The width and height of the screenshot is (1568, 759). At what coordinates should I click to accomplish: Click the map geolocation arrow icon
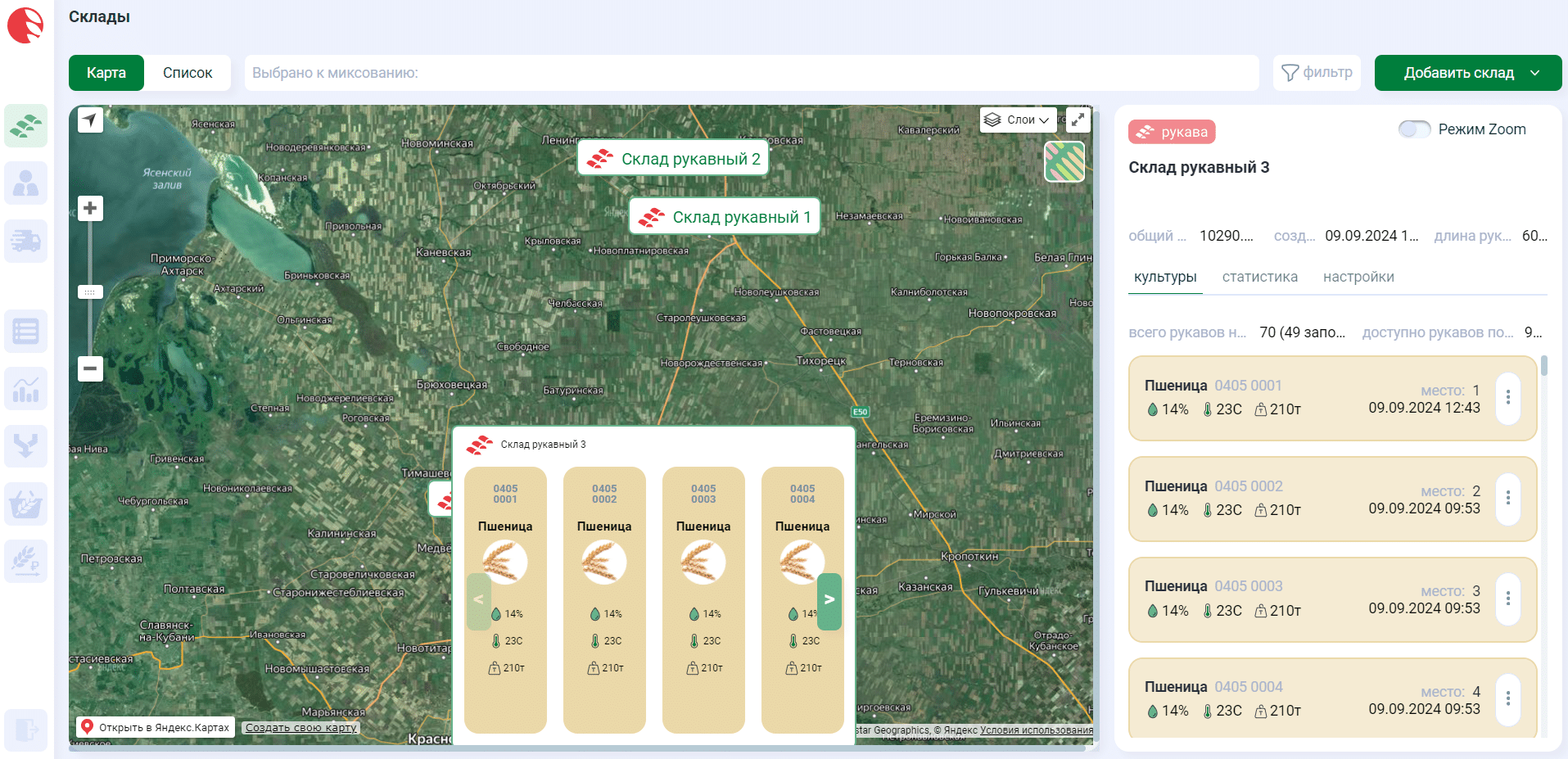point(90,120)
